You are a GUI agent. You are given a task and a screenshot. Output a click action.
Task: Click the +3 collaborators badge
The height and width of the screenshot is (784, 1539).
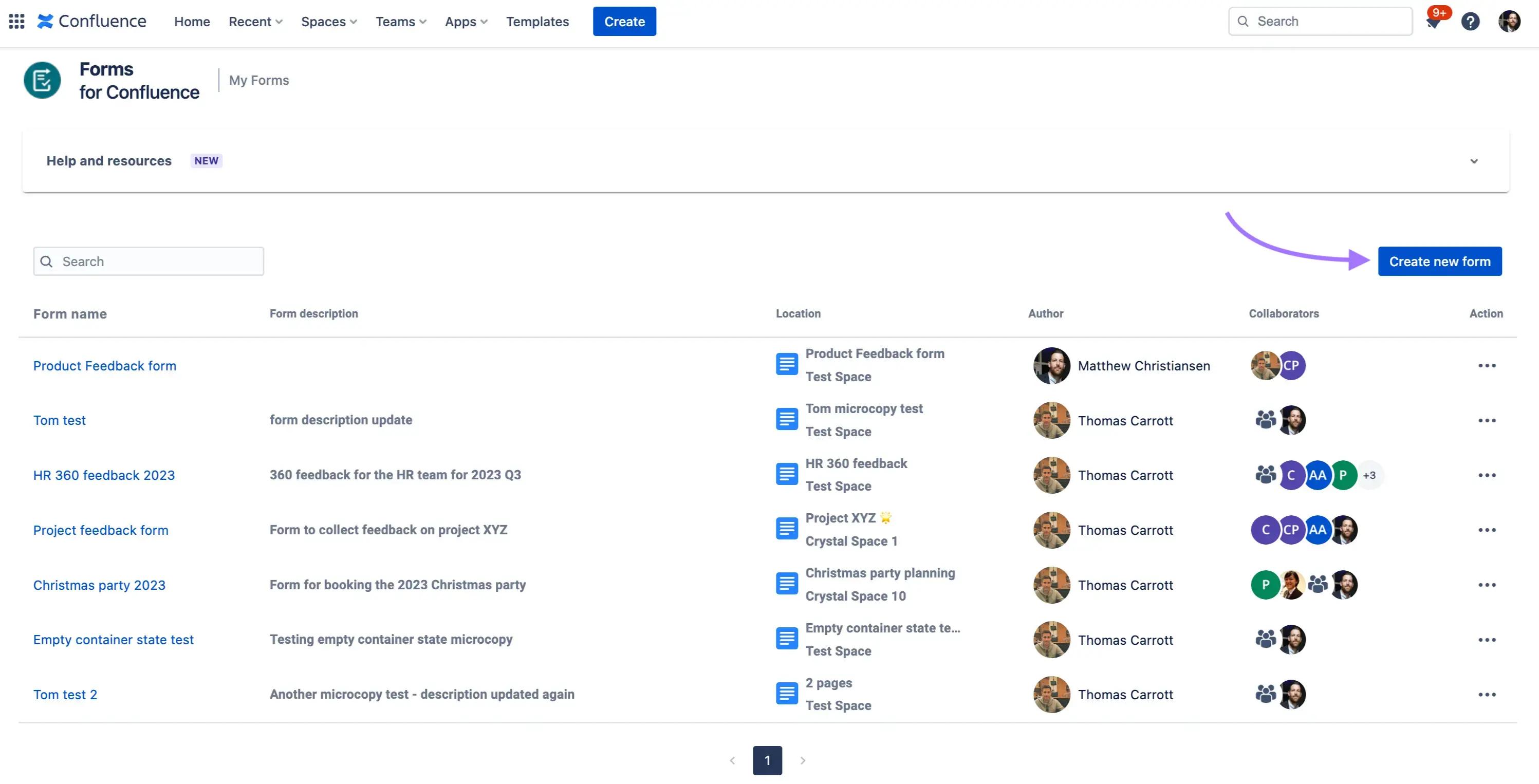coord(1369,475)
